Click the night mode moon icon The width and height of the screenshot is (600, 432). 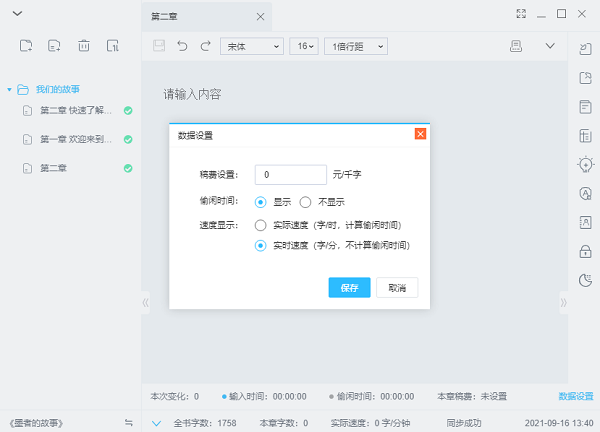click(x=585, y=280)
